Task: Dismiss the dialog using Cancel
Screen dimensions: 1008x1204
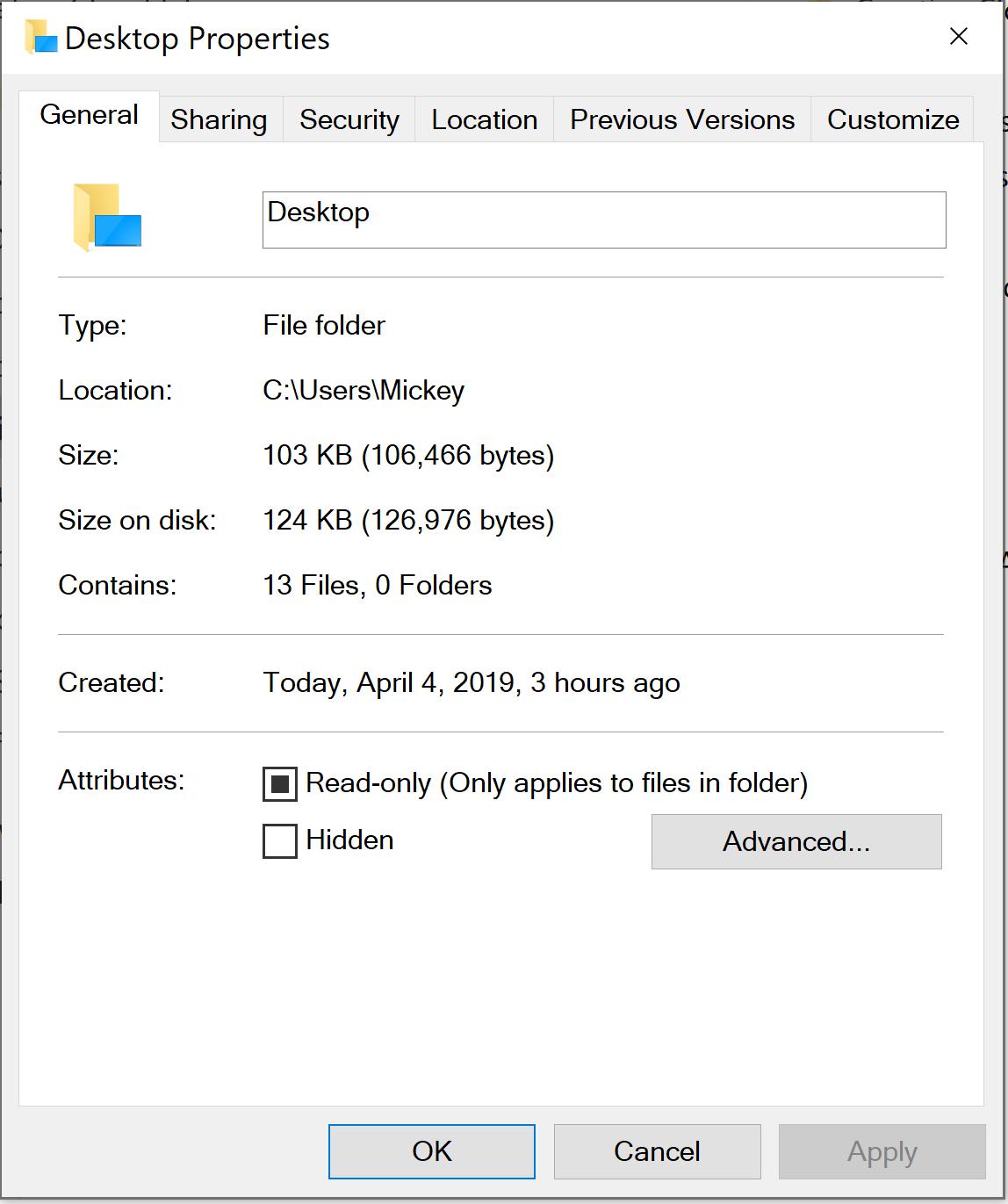Action: [x=657, y=1151]
